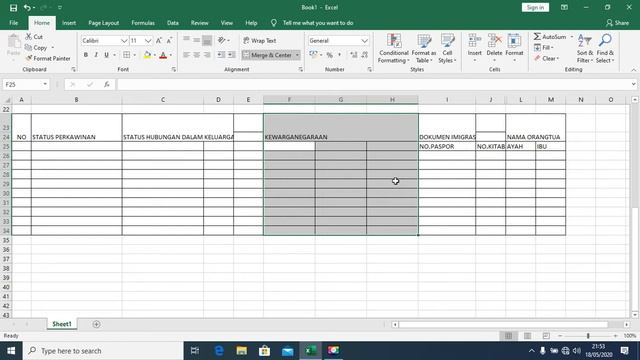640x360 pixels.
Task: Open the Calibri font name dropdown
Action: click(x=124, y=41)
